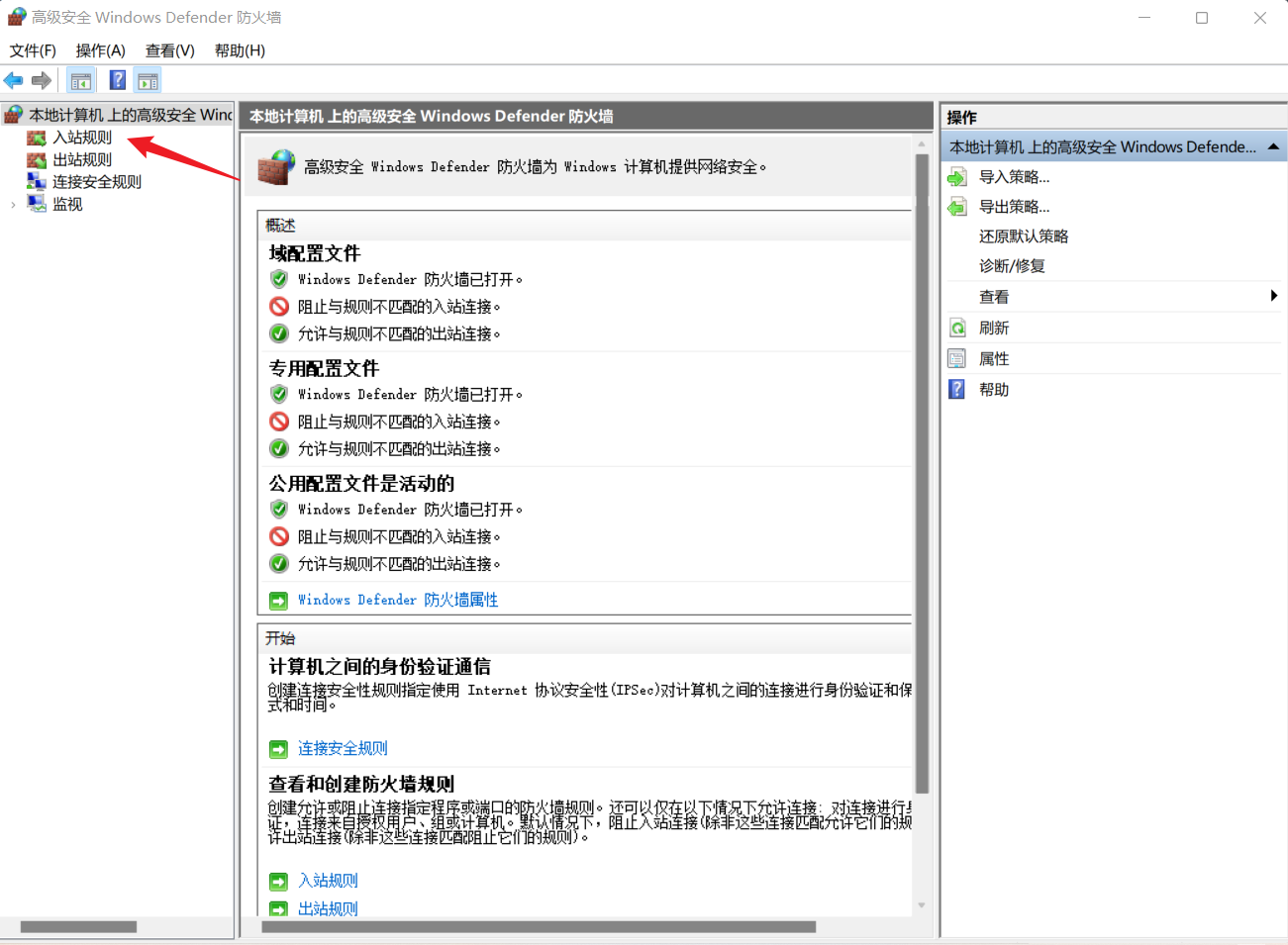Image resolution: width=1288 pixels, height=945 pixels.
Task: Click green shield icon under 专用配置文件
Action: (x=279, y=394)
